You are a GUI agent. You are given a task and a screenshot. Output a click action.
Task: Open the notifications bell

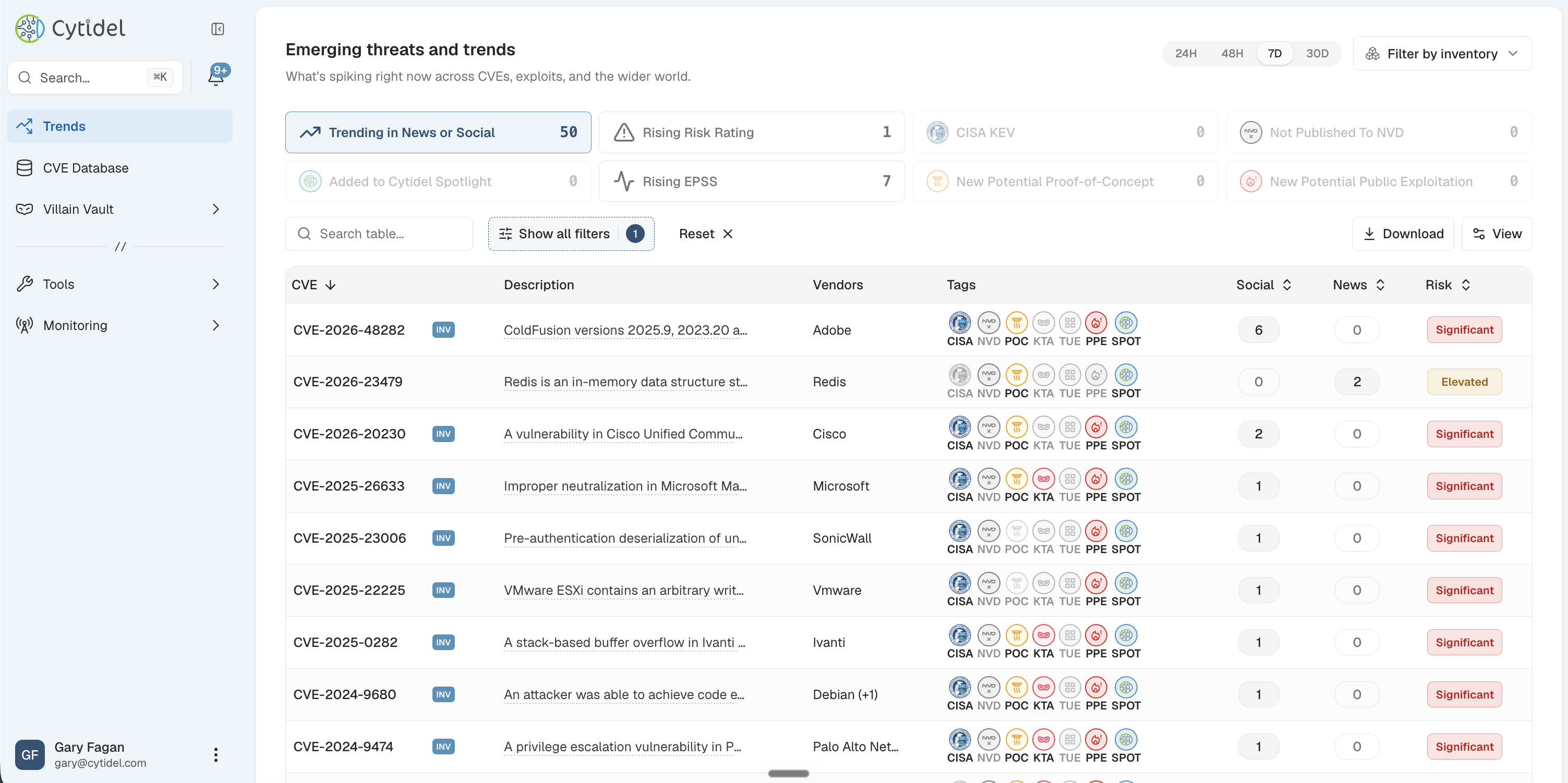215,77
